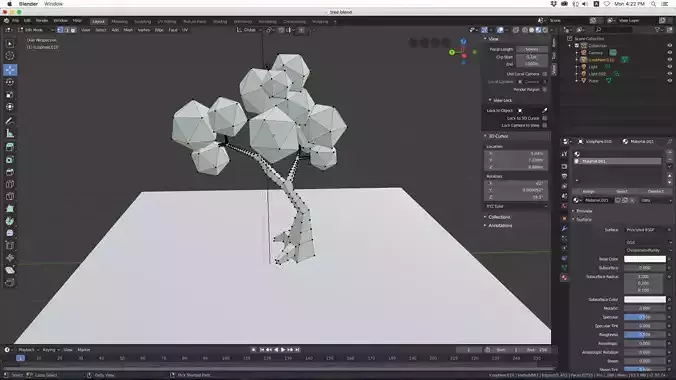
Task: Select the Transform tool
Action: 10,107
